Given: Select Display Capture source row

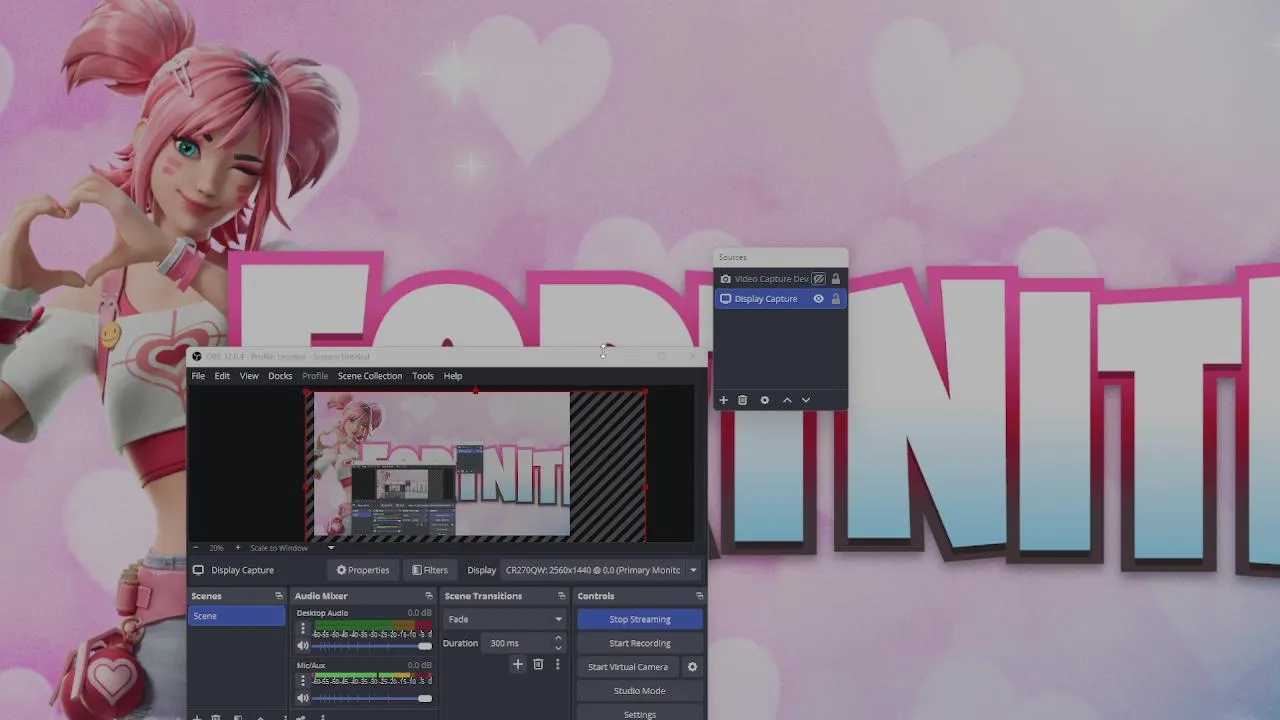Looking at the screenshot, I should (780, 299).
